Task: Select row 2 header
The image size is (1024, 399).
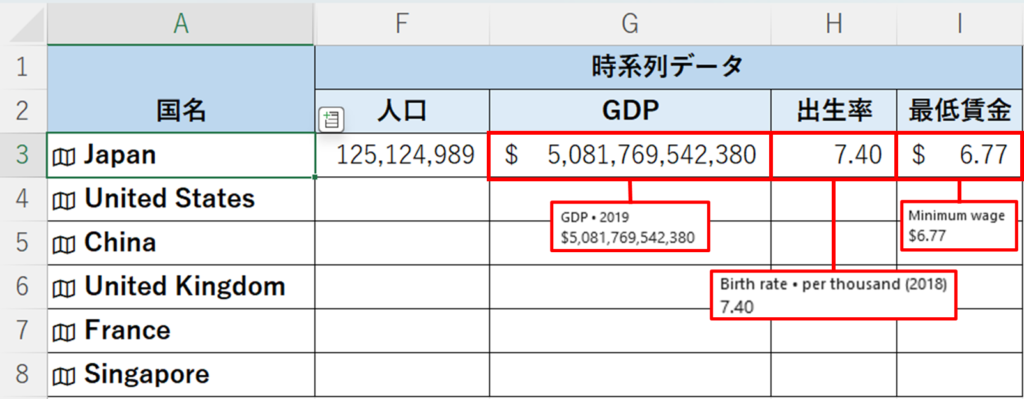Action: [x=24, y=111]
